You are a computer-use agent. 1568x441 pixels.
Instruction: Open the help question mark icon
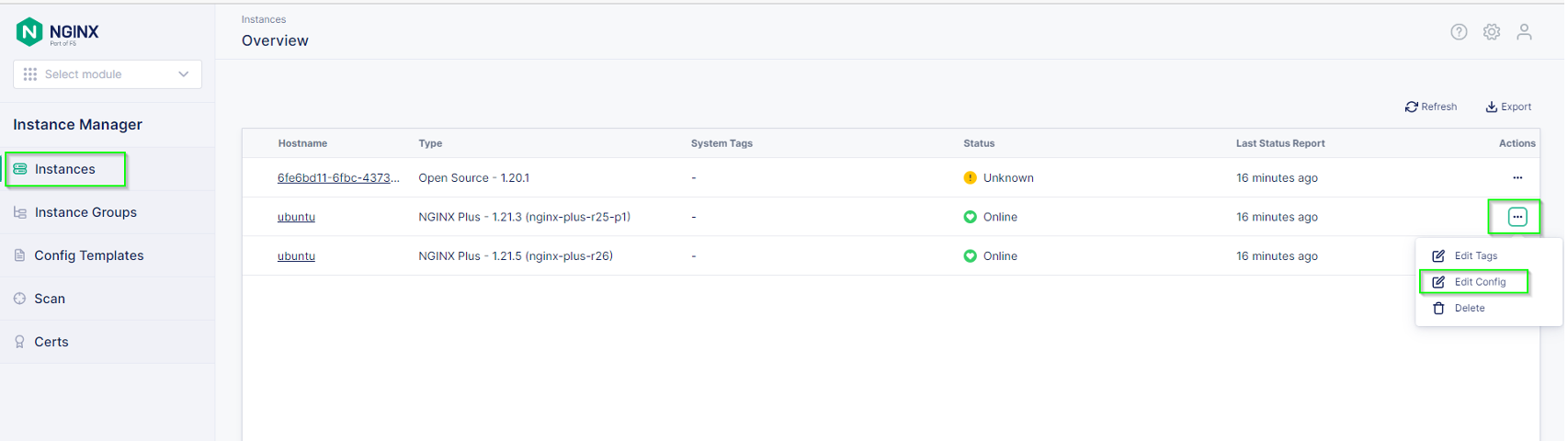click(1459, 32)
